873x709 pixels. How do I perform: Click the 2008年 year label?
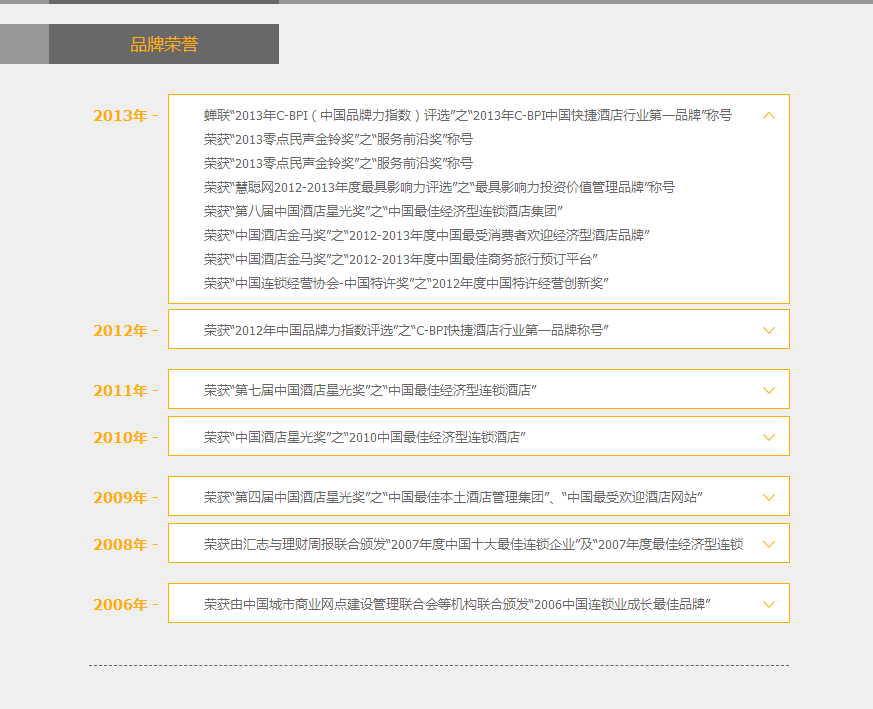coord(120,545)
